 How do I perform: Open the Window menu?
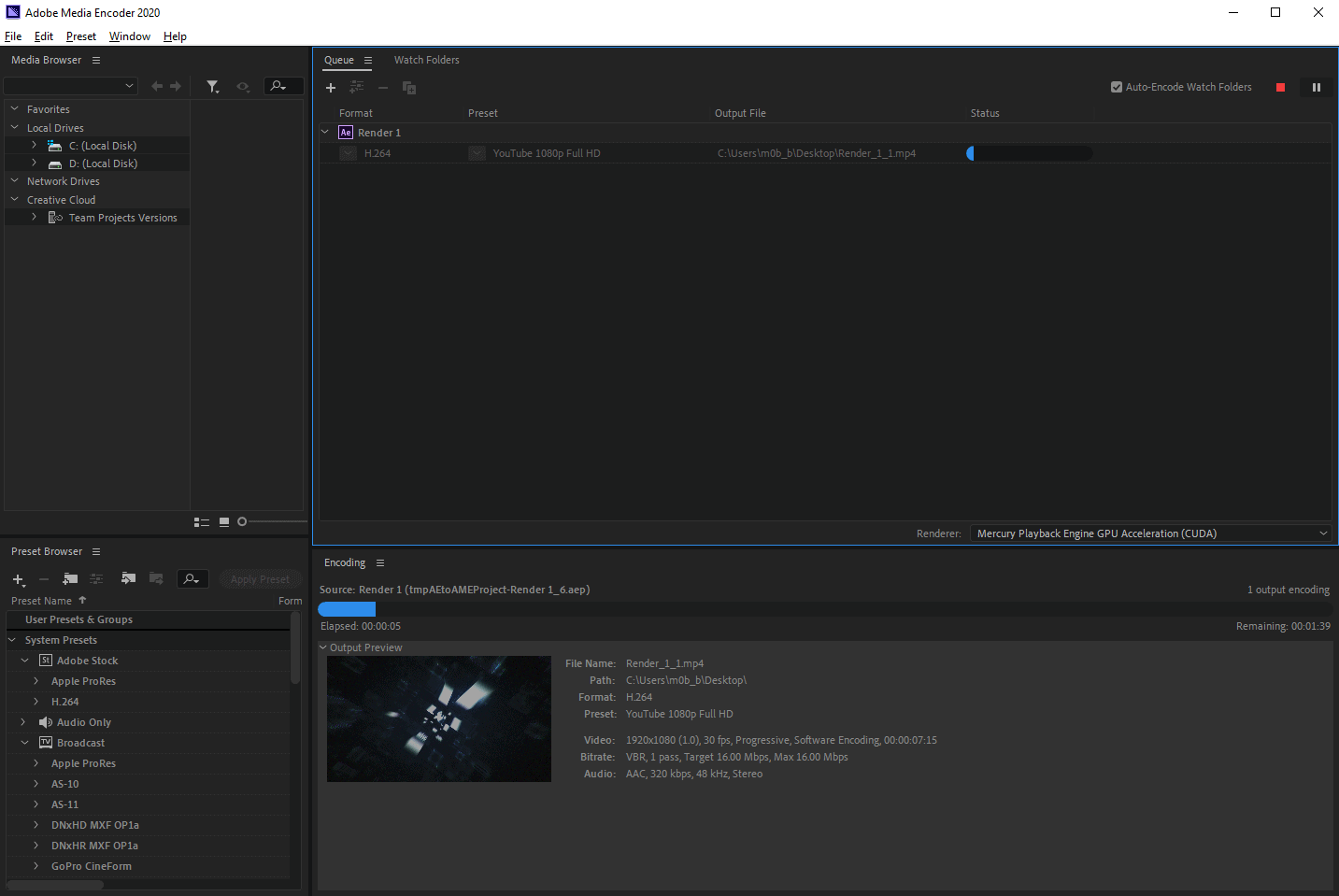coord(130,36)
